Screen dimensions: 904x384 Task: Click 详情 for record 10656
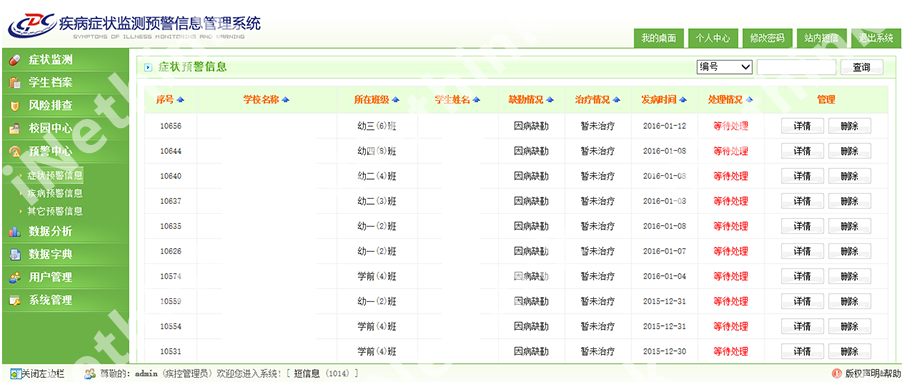click(802, 126)
